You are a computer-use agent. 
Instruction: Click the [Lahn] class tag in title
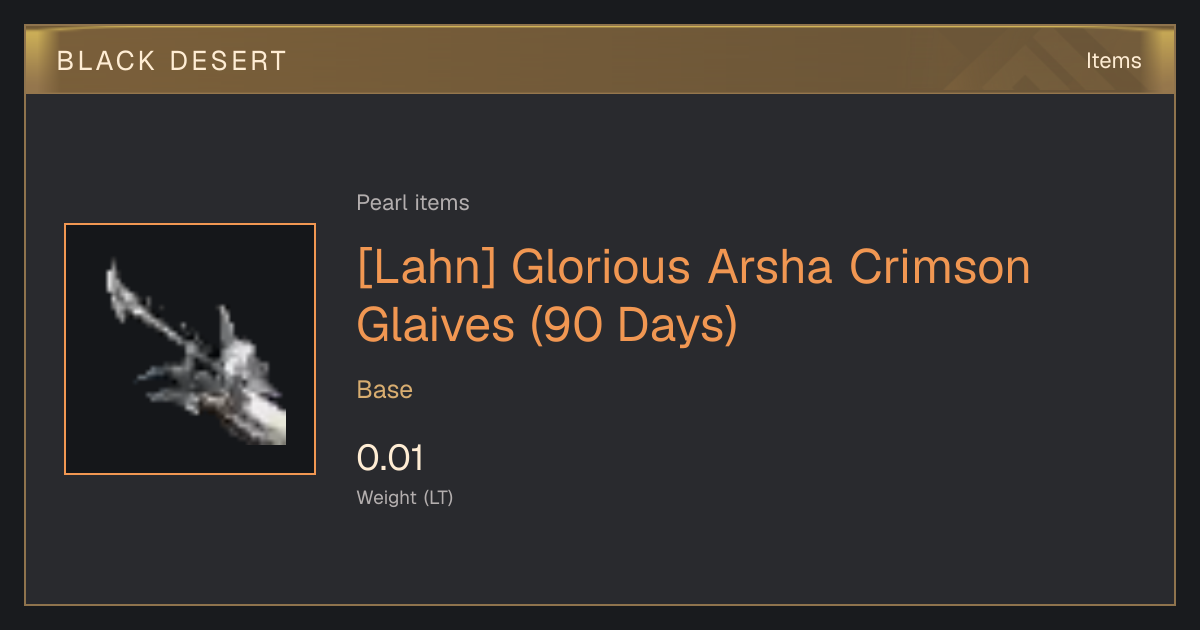point(427,268)
